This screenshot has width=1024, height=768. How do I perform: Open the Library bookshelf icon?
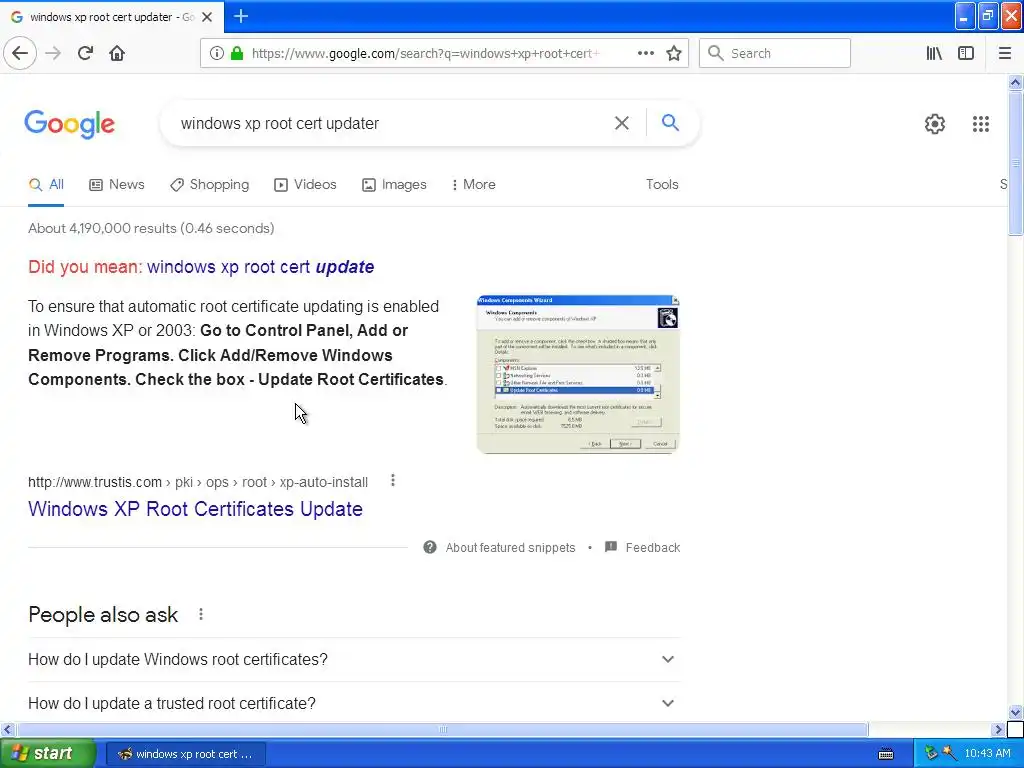pos(934,53)
